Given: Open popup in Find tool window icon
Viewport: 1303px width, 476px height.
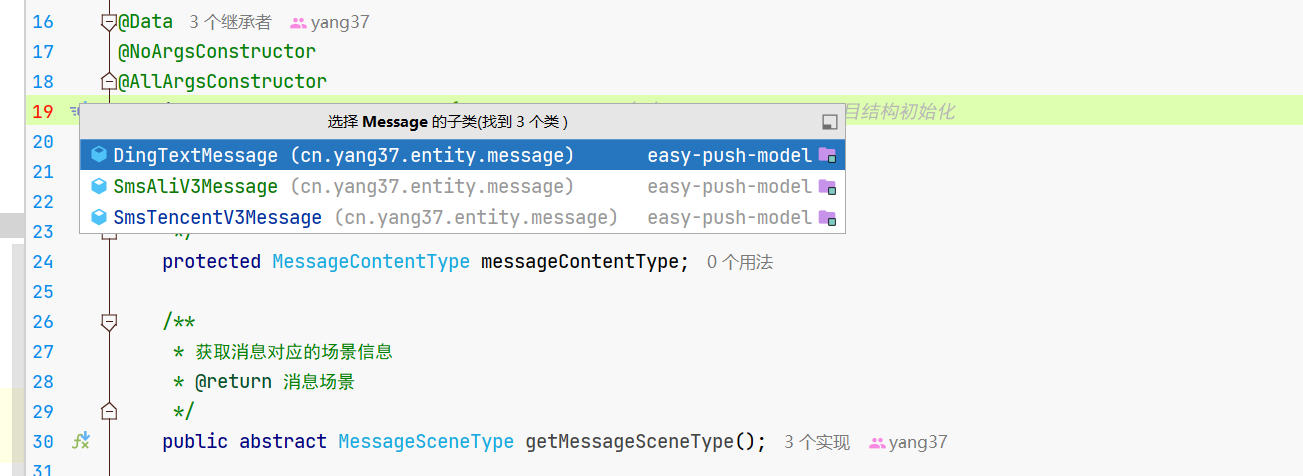Looking at the screenshot, I should 829,122.
